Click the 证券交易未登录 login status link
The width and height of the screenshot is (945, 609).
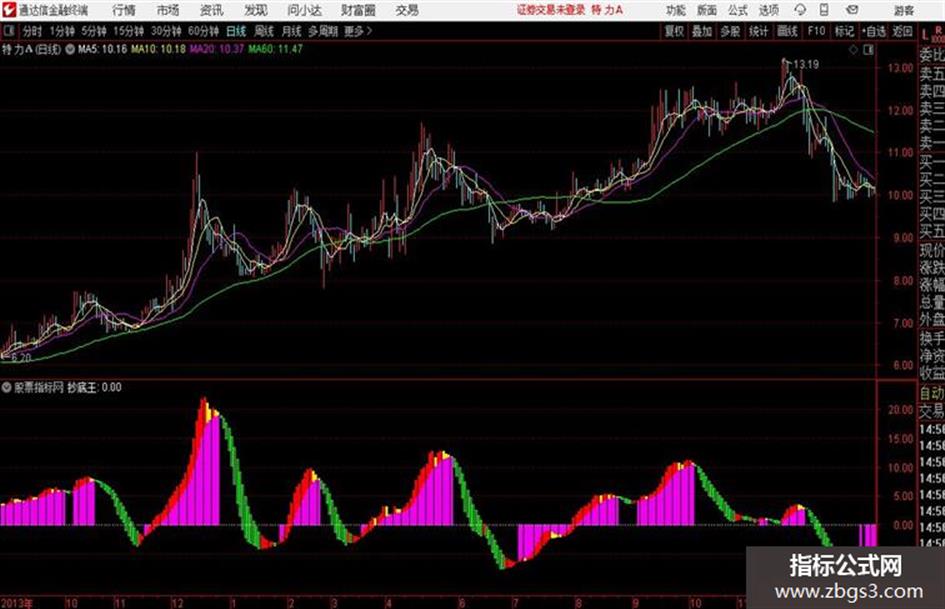click(x=551, y=10)
